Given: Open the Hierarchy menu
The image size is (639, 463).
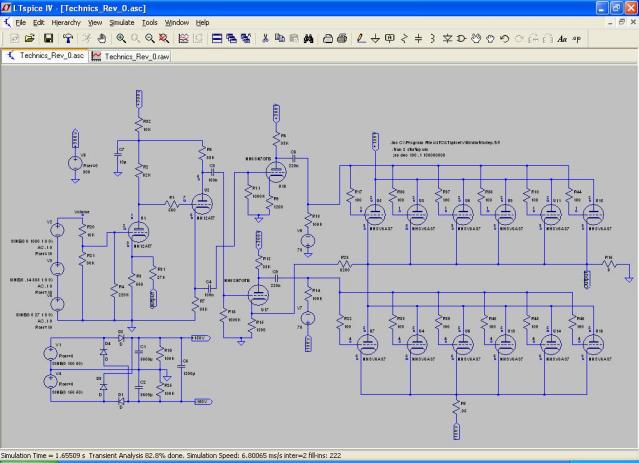Looking at the screenshot, I should 66,22.
